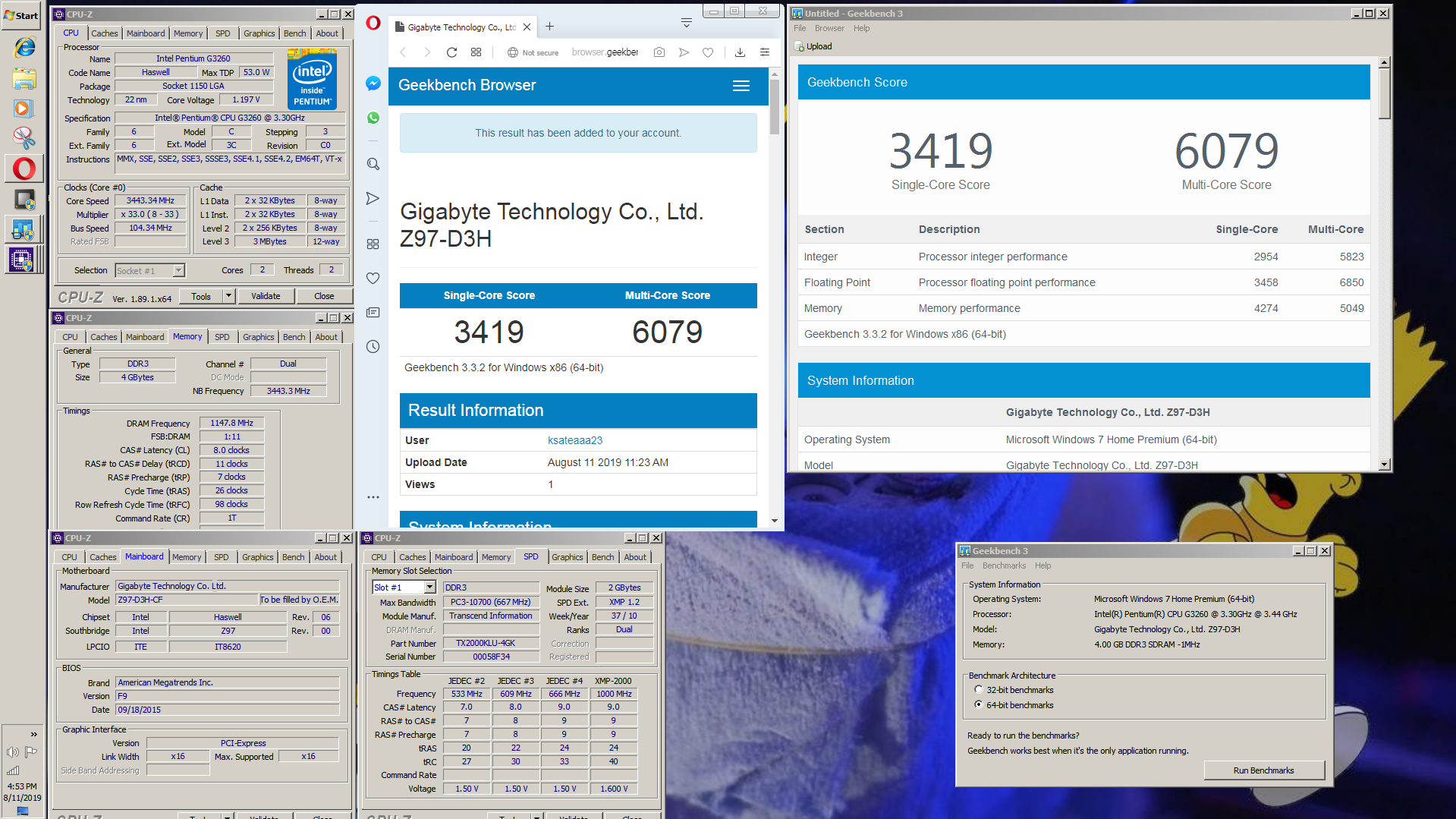Select 64-bit benchmarks option
The image size is (1456, 819).
[978, 705]
